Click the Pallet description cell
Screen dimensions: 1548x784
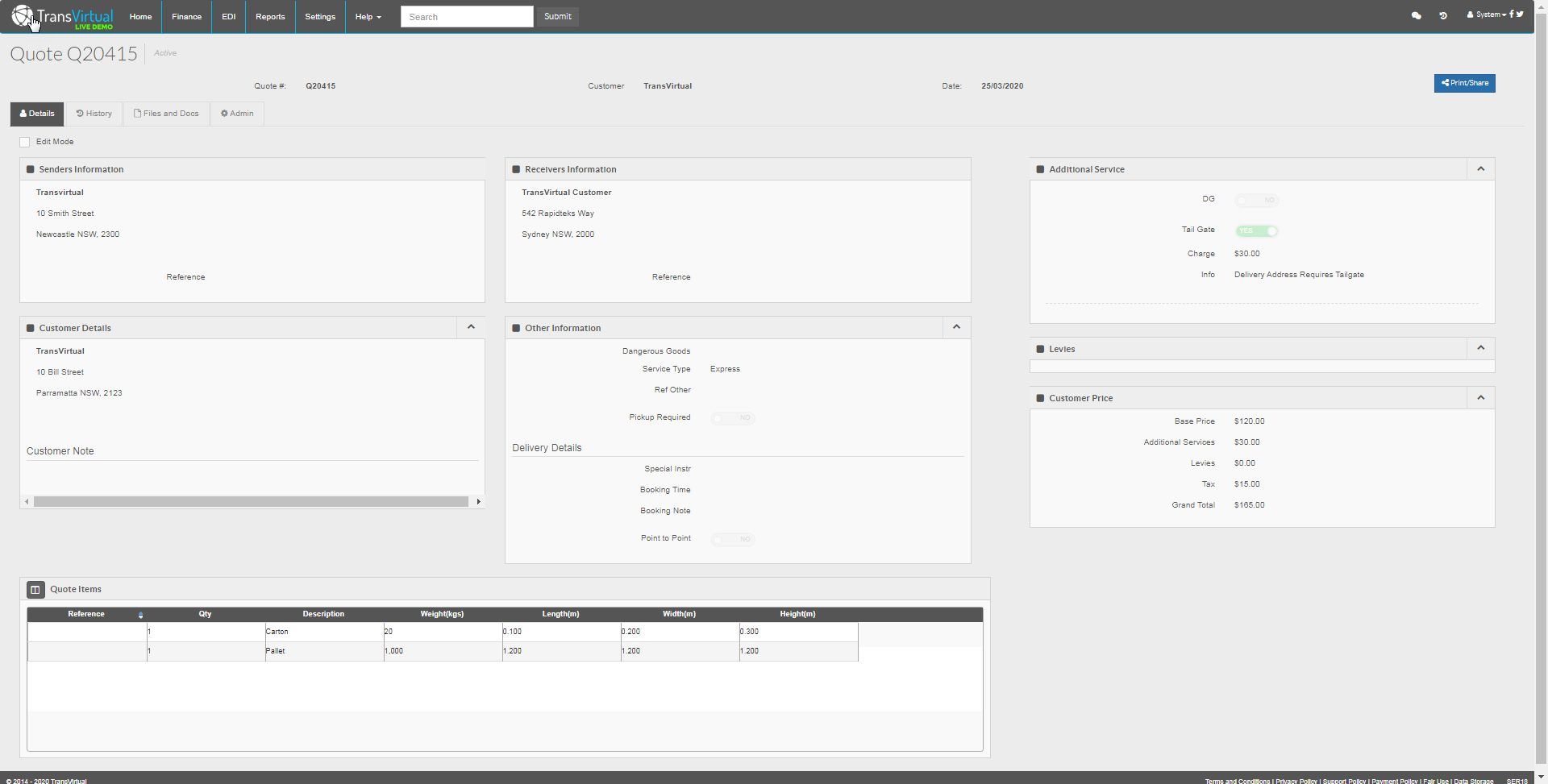[324, 651]
